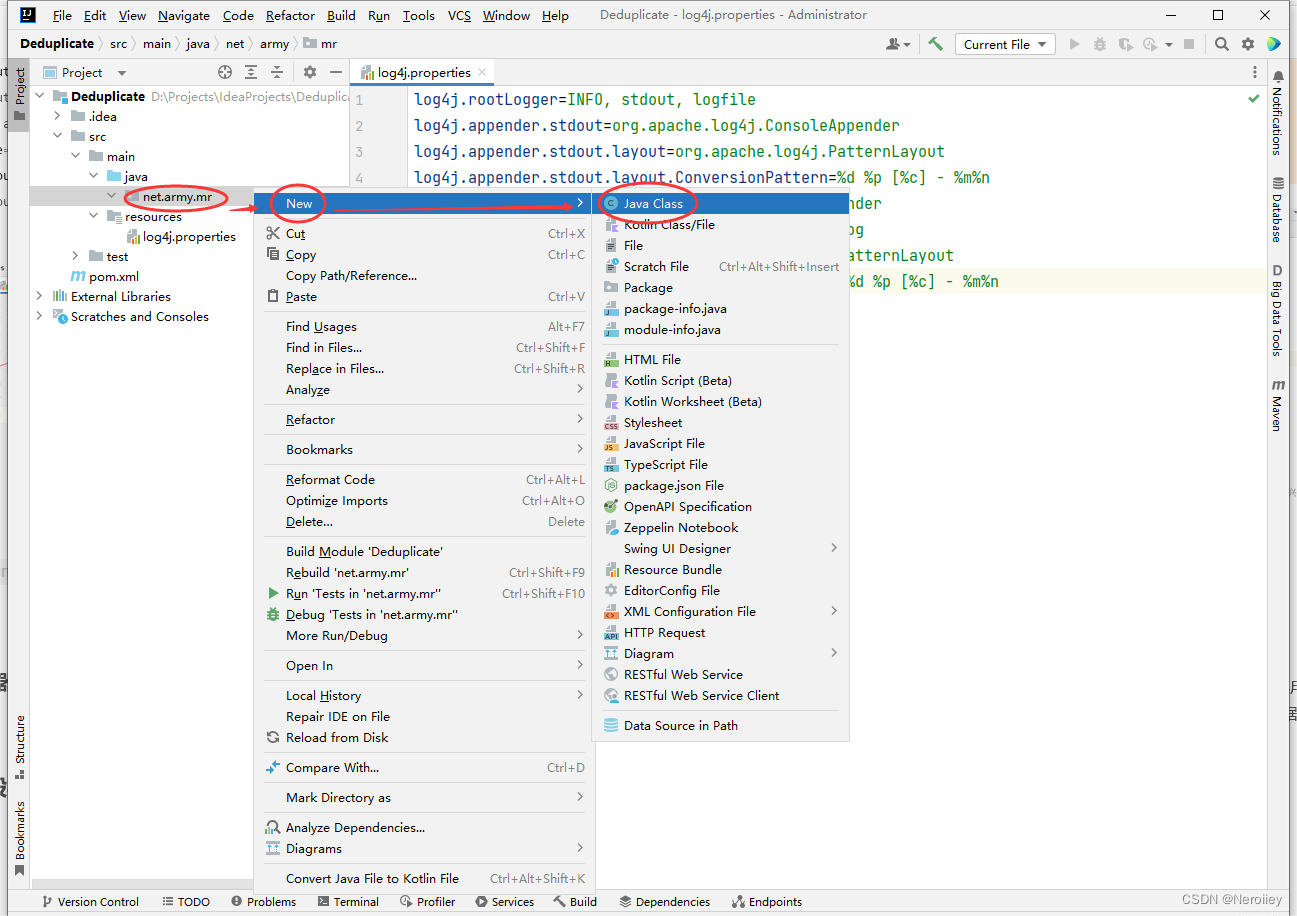
Task: Click Collapse All in Project panel
Action: pyautogui.click(x=277, y=72)
